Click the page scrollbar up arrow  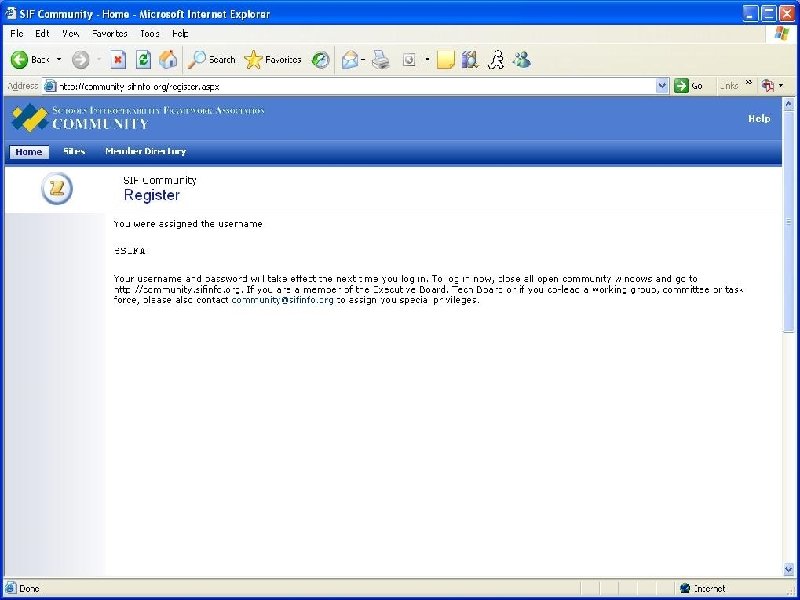coord(788,105)
